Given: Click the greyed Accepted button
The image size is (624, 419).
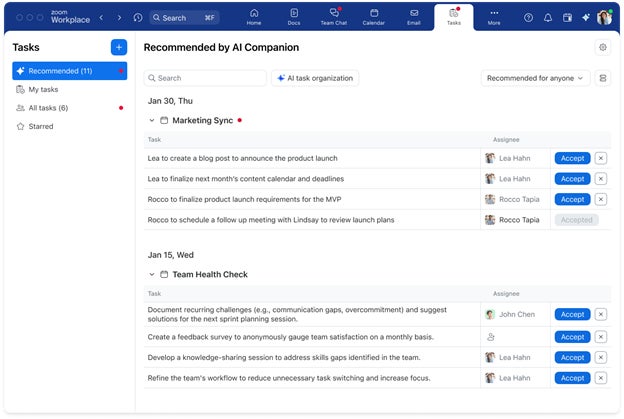Looking at the screenshot, I should tap(576, 220).
